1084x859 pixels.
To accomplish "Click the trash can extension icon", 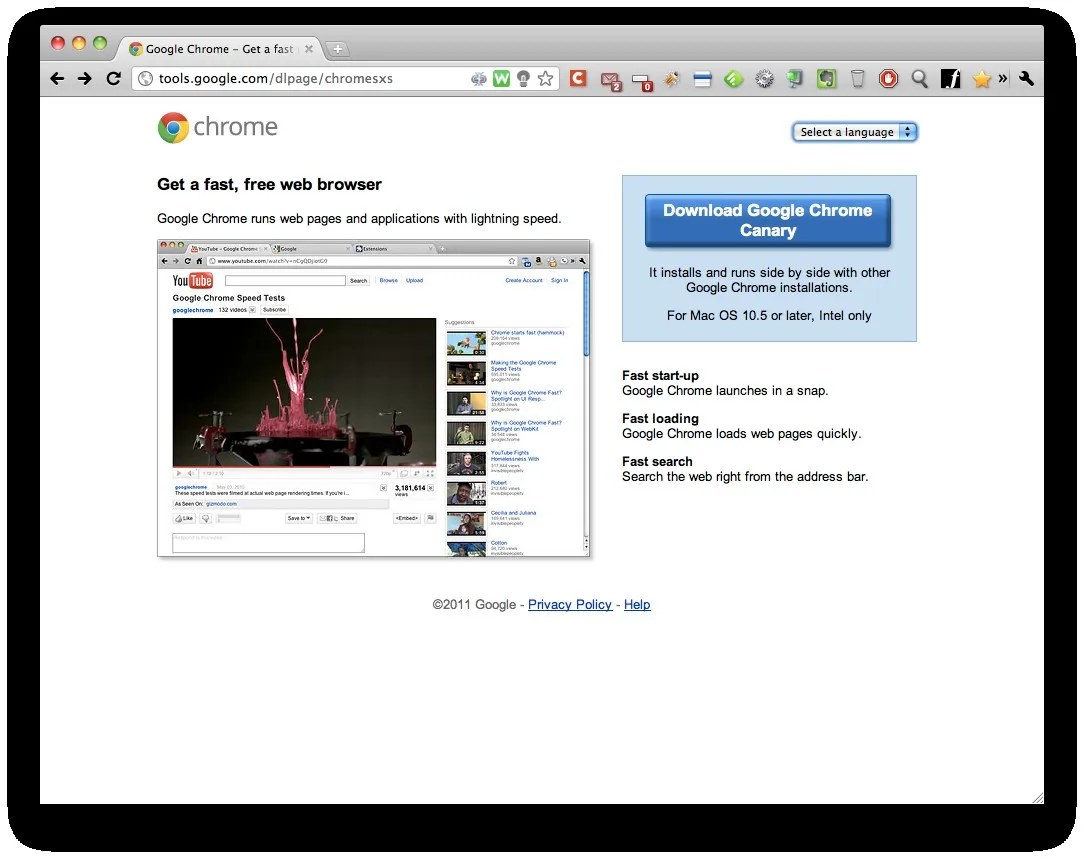I will 857,79.
